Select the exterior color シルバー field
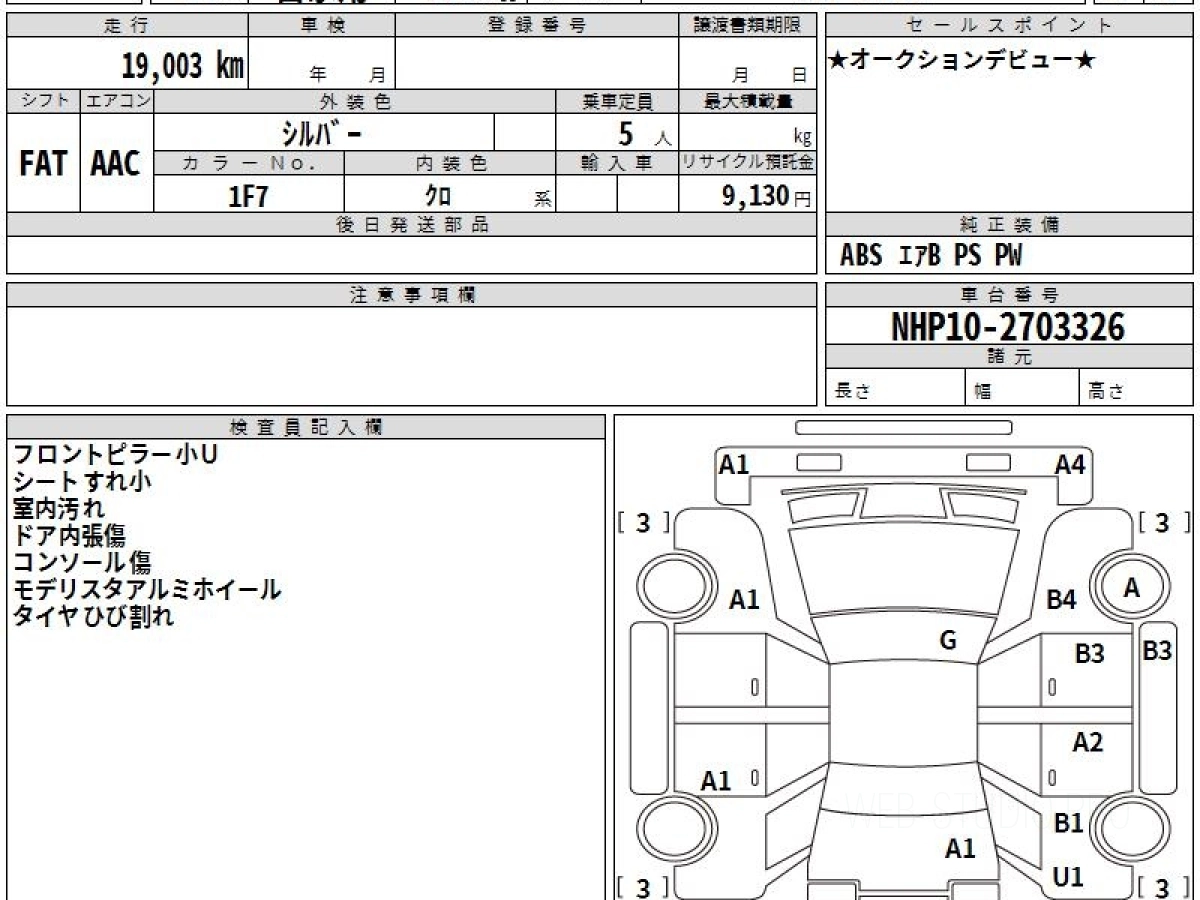 pyautogui.click(x=322, y=133)
